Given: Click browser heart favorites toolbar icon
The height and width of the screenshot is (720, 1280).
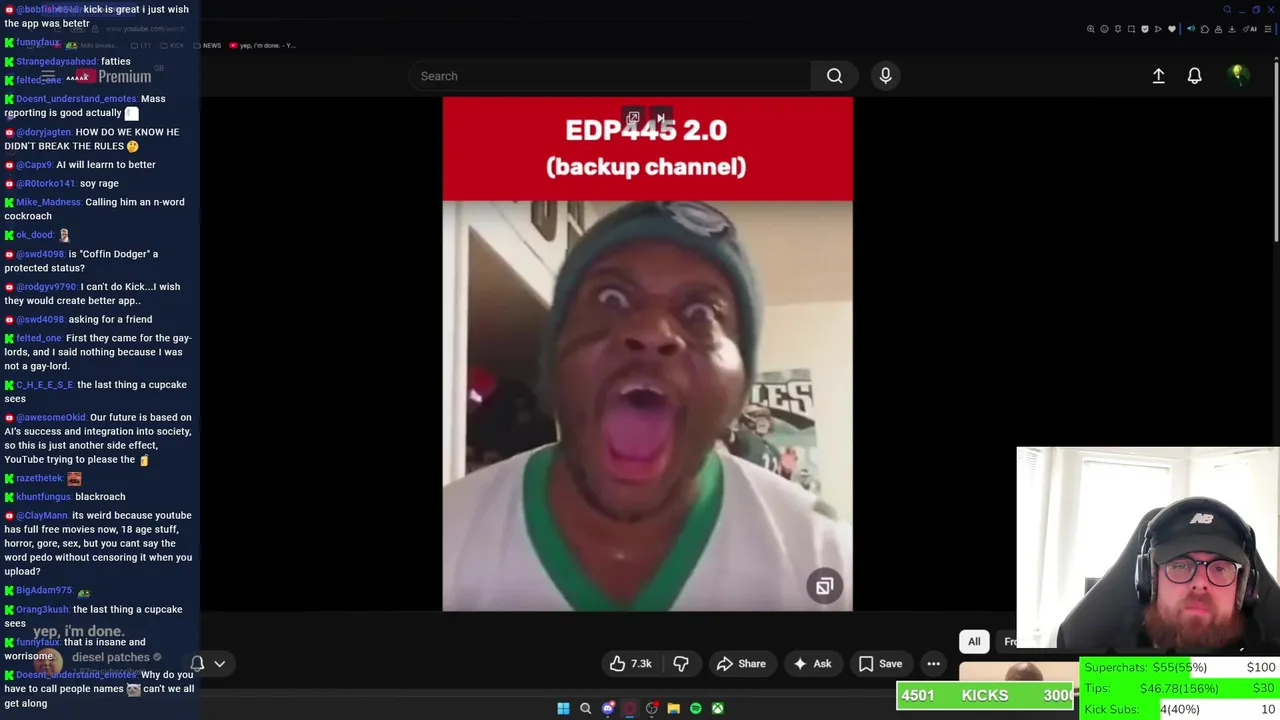Looking at the screenshot, I should pos(1172,29).
